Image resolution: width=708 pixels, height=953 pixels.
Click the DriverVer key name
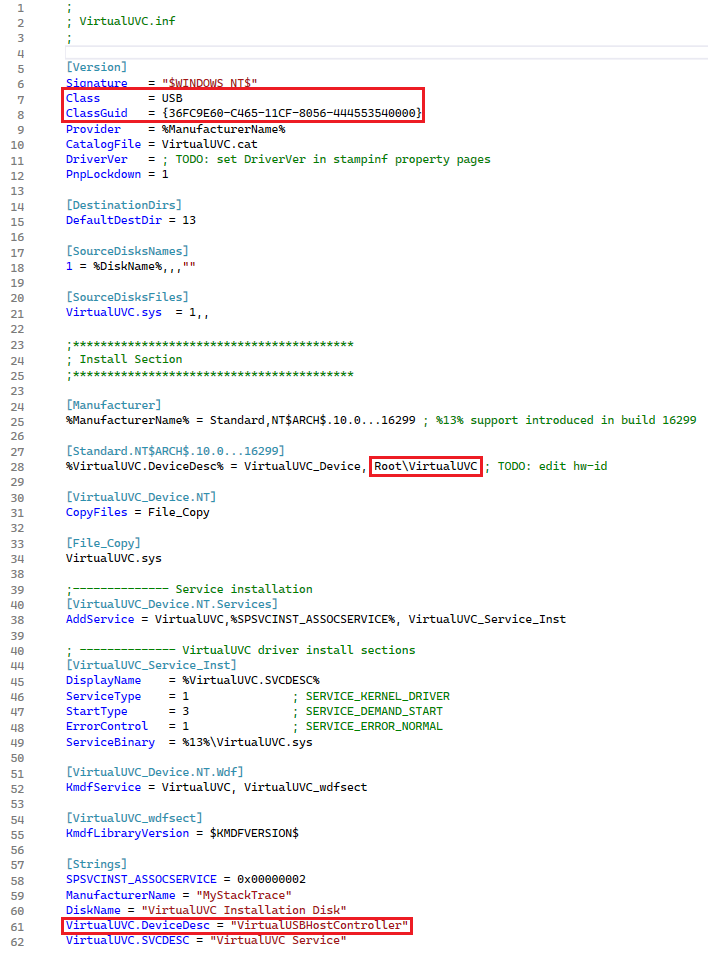tap(97, 159)
